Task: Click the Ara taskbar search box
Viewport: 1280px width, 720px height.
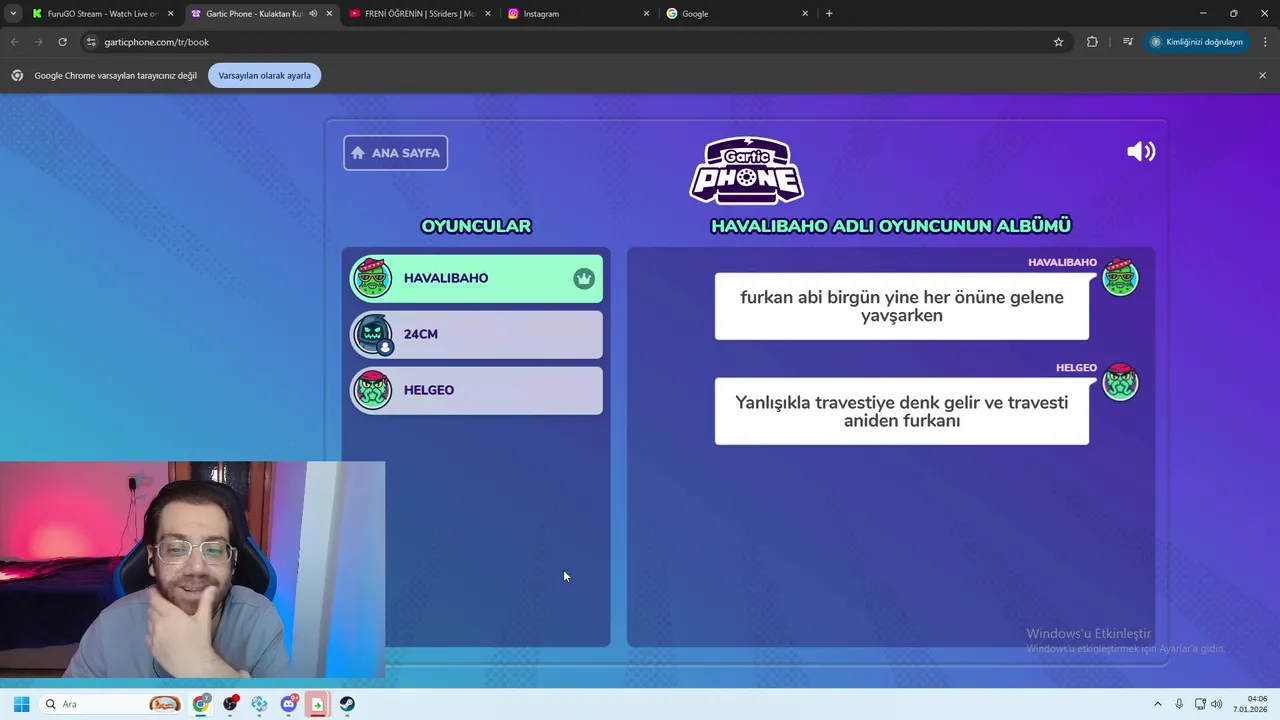Action: [112, 704]
